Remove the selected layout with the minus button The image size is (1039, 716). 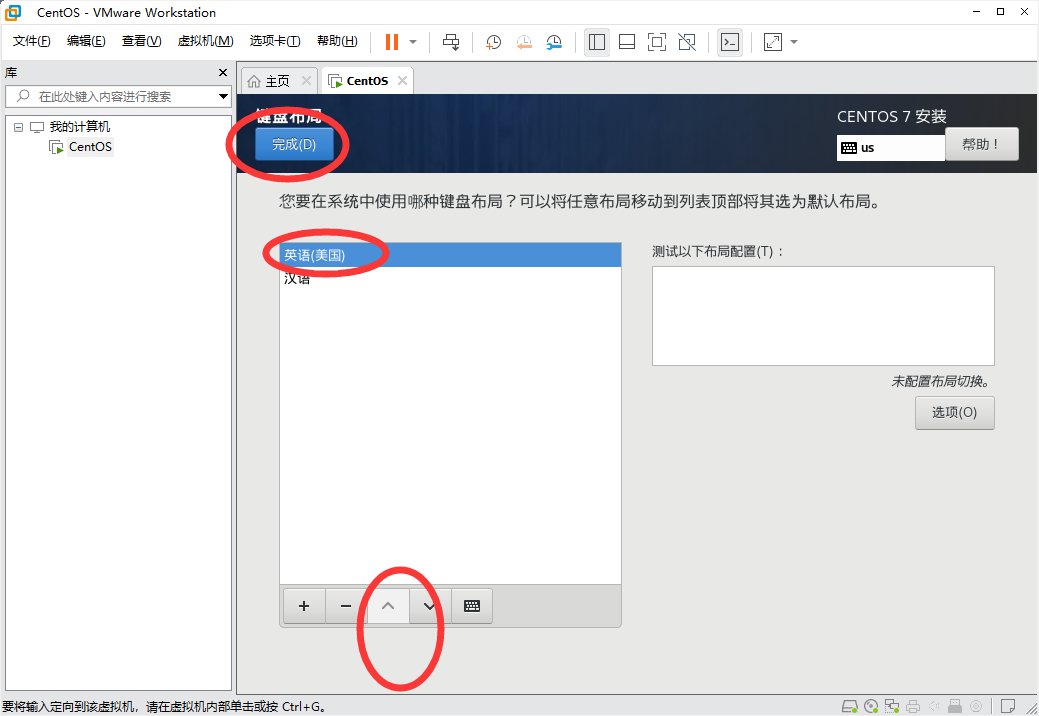(346, 606)
